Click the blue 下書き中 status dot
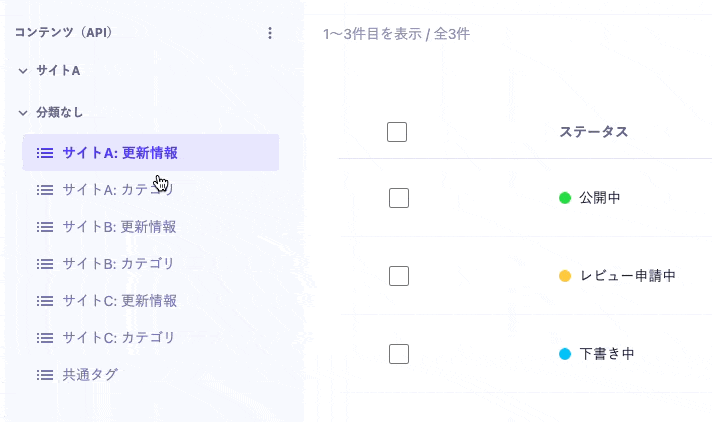Image resolution: width=712 pixels, height=422 pixels. tap(565, 354)
